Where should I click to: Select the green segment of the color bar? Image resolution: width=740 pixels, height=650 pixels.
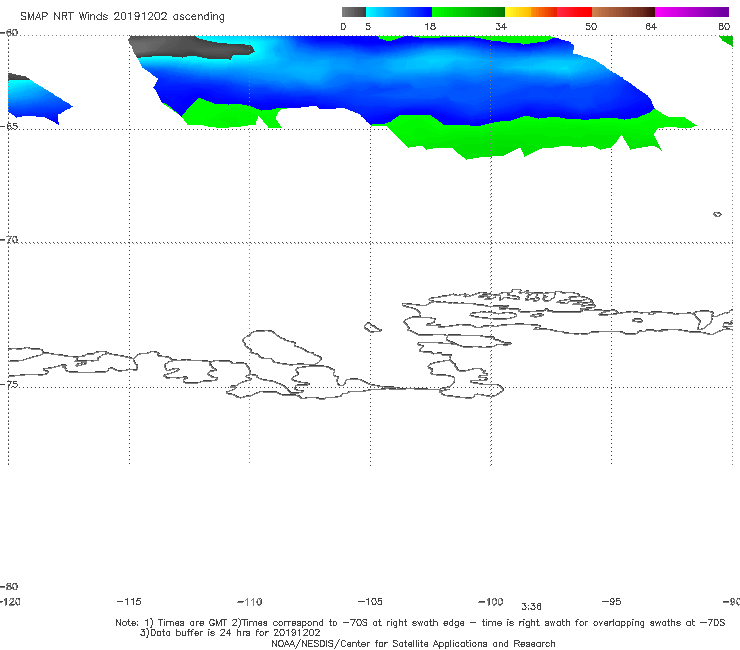tap(468, 12)
